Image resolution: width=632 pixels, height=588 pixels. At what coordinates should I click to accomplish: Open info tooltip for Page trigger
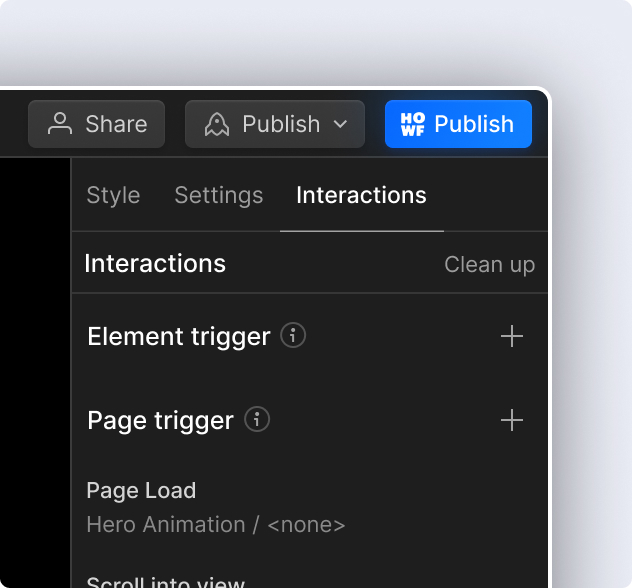257,420
